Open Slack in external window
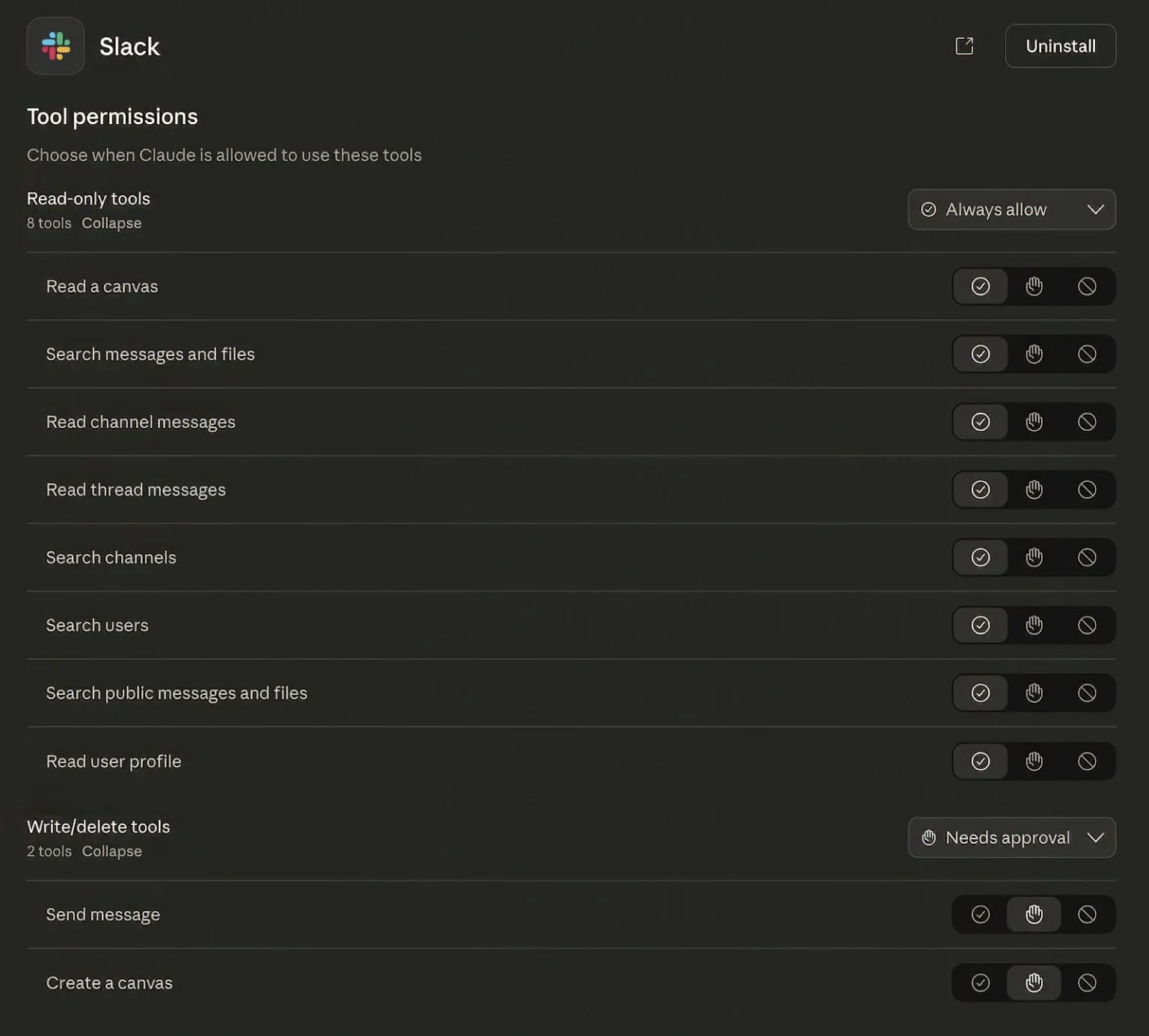1149x1036 pixels. [964, 46]
